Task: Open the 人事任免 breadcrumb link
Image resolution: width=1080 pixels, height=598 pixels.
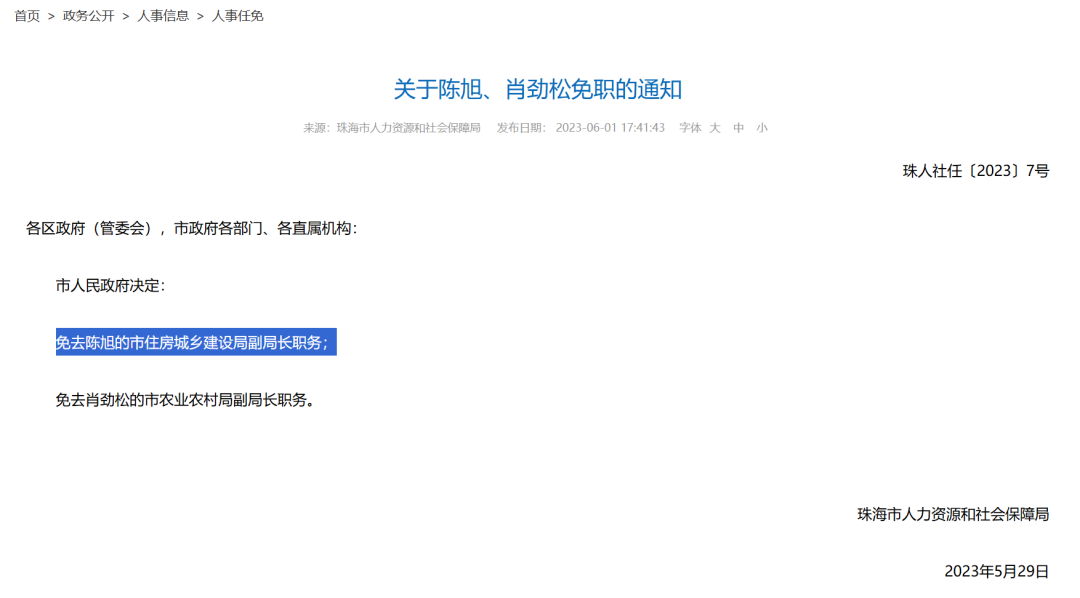Action: tap(238, 16)
